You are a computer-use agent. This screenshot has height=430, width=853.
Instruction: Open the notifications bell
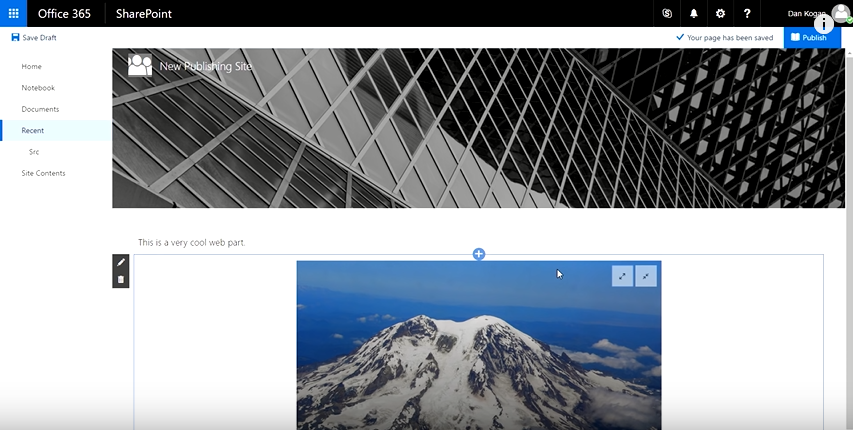pos(694,14)
